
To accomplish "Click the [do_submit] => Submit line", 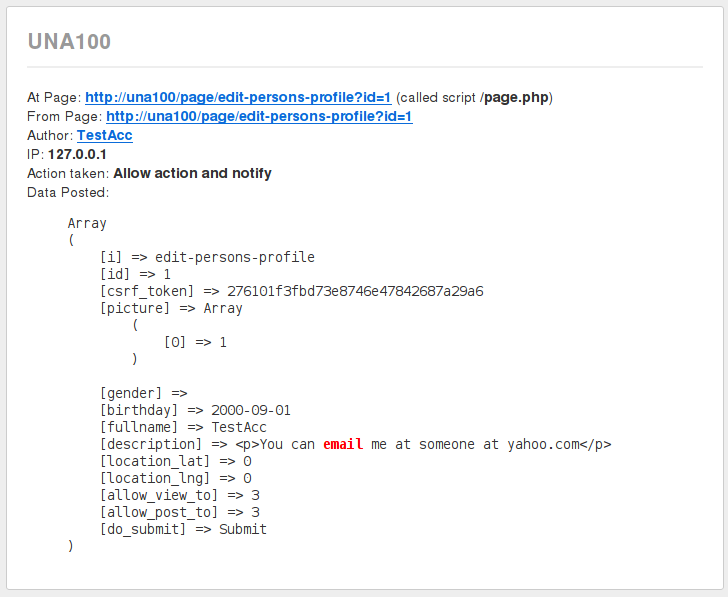I will click(183, 529).
